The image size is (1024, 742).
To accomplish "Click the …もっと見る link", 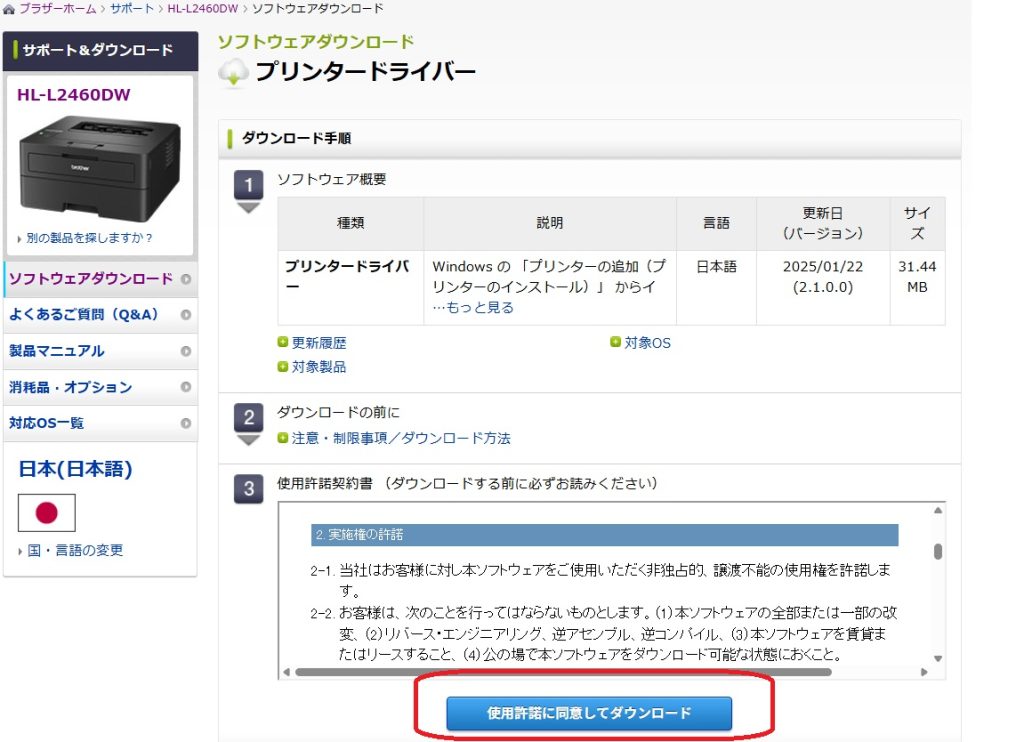I will pos(473,308).
